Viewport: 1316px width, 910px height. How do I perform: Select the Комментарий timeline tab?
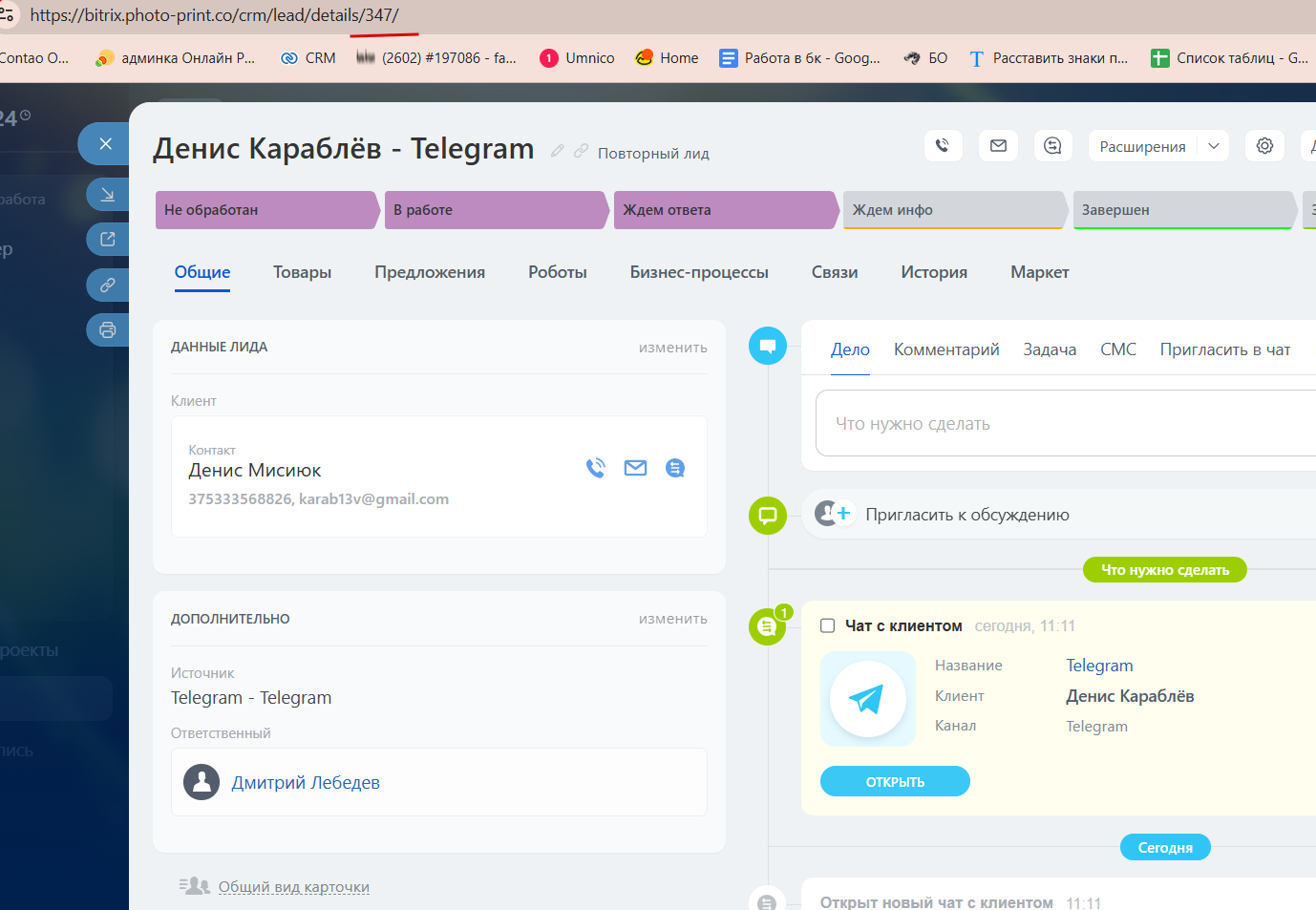(946, 349)
